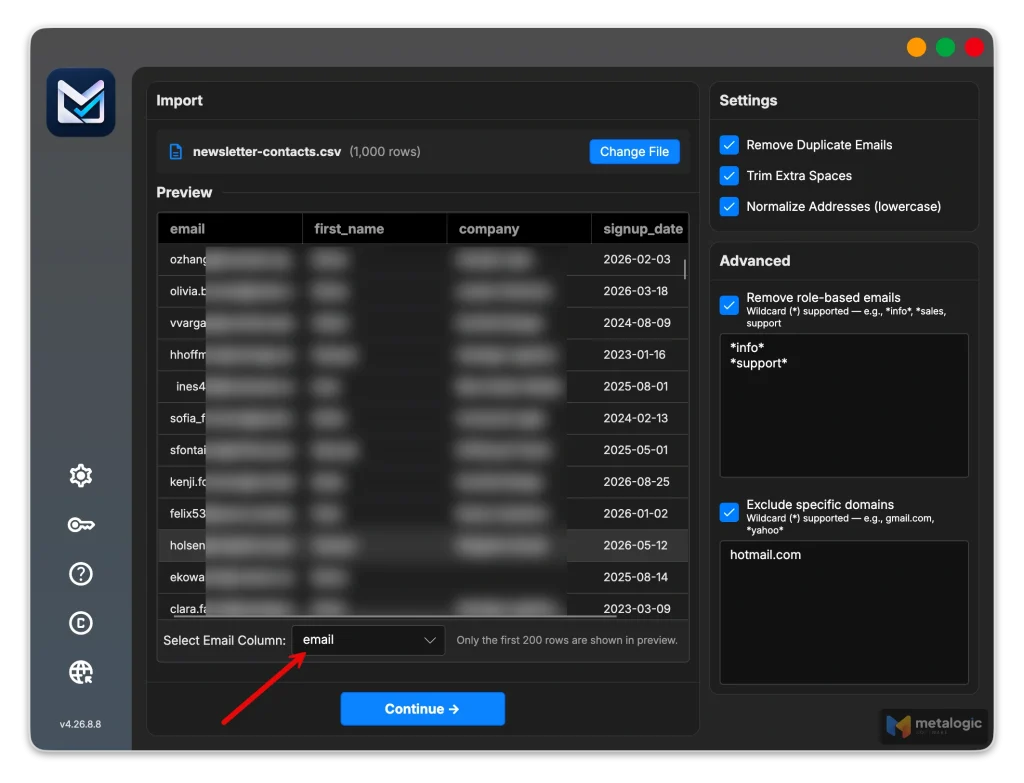Select the row dated 2025-08-01
Image resolution: width=1024 pixels, height=783 pixels.
[423, 387]
